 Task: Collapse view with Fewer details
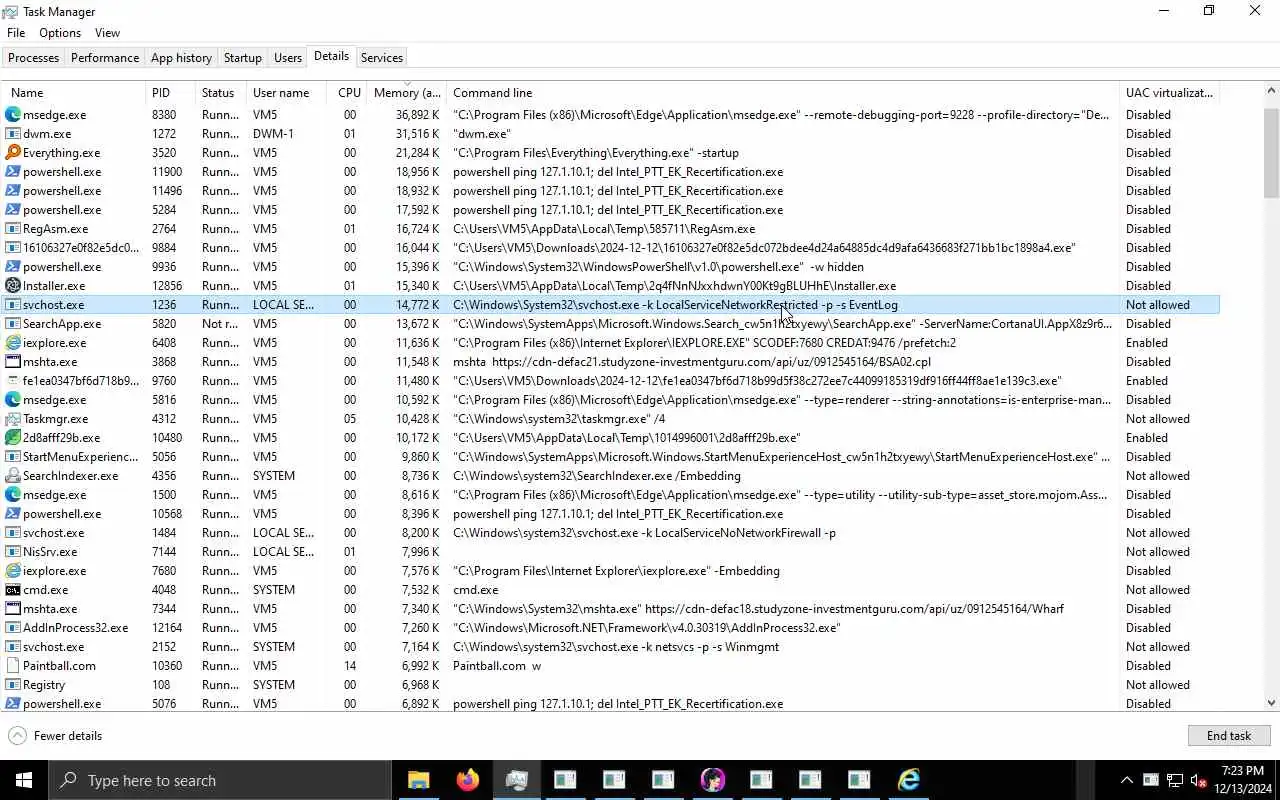pyautogui.click(x=55, y=736)
